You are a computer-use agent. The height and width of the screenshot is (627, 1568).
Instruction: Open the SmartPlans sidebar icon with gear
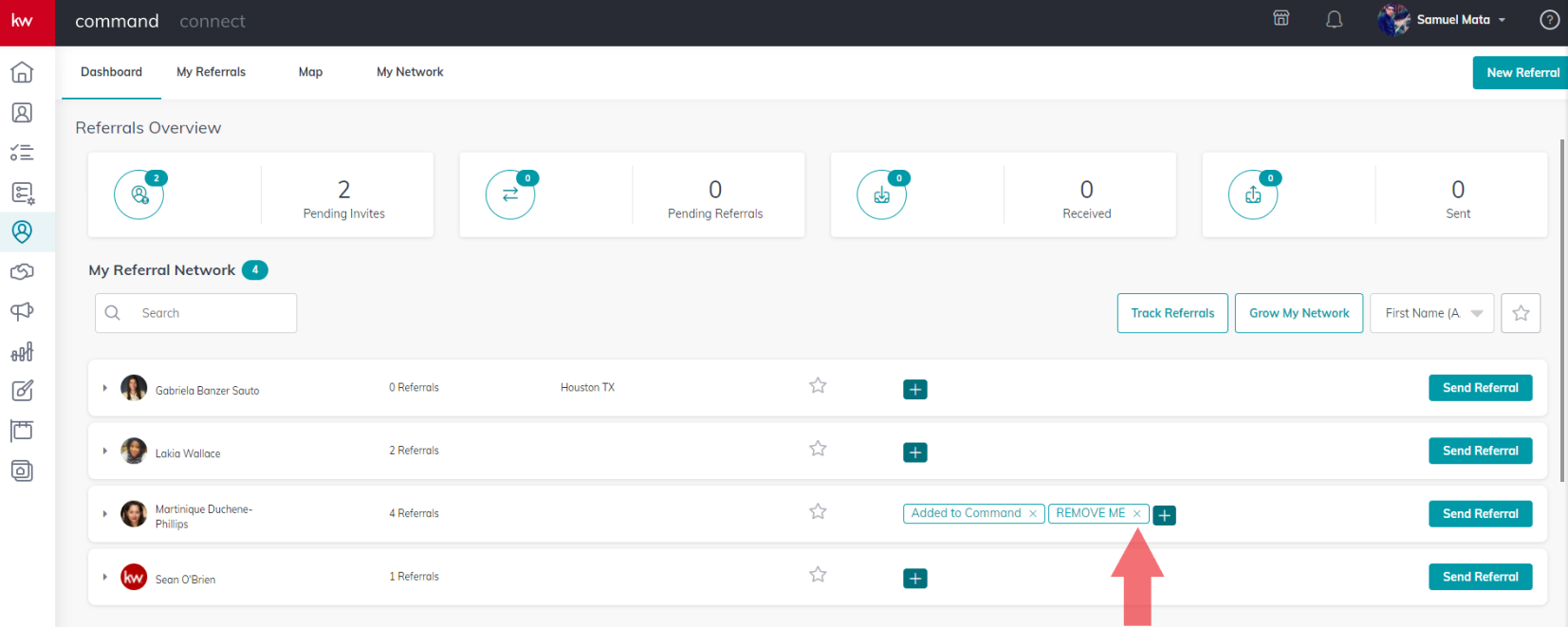pyautogui.click(x=23, y=194)
